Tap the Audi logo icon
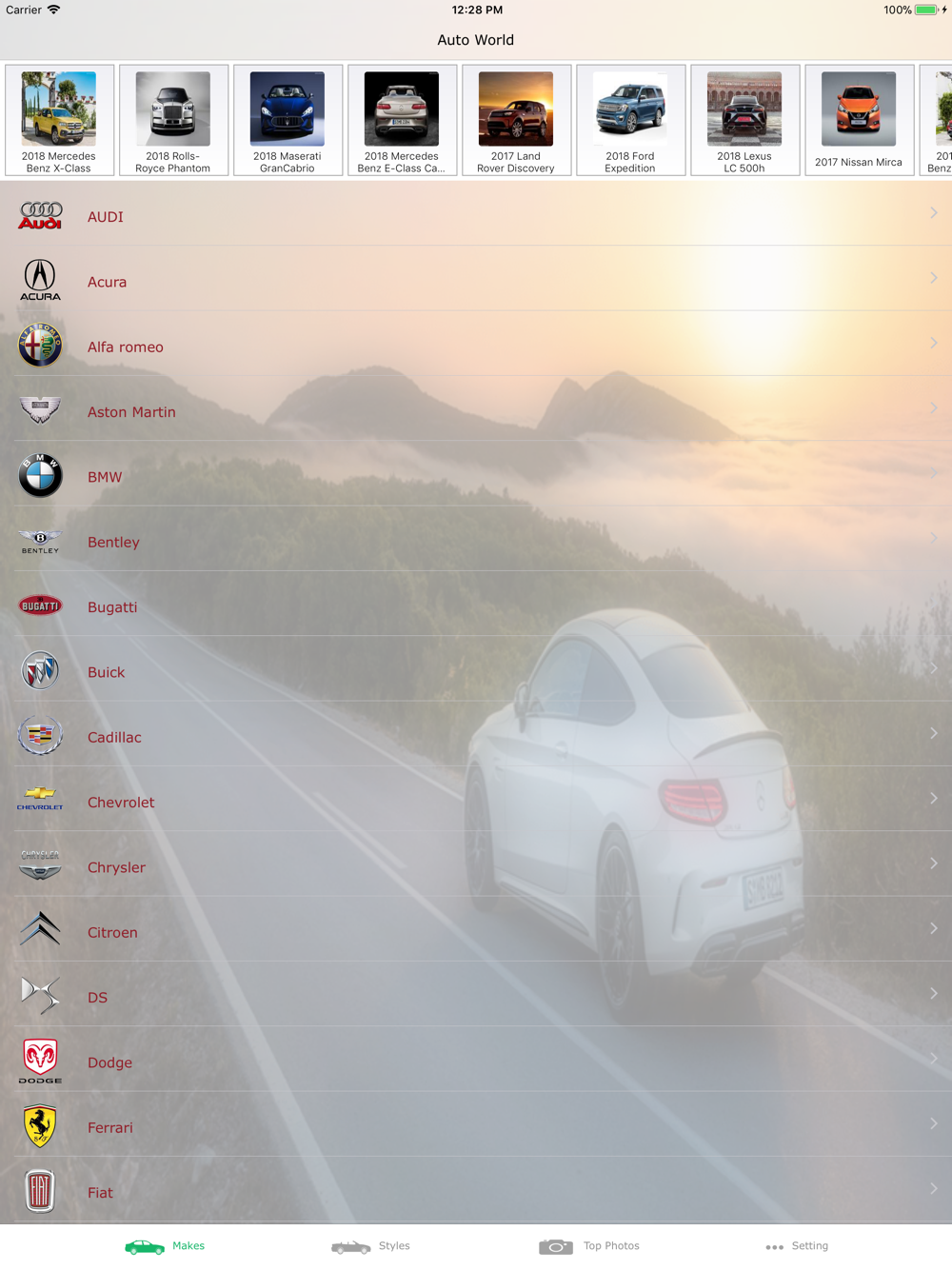The width and height of the screenshot is (952, 1270). (x=40, y=216)
